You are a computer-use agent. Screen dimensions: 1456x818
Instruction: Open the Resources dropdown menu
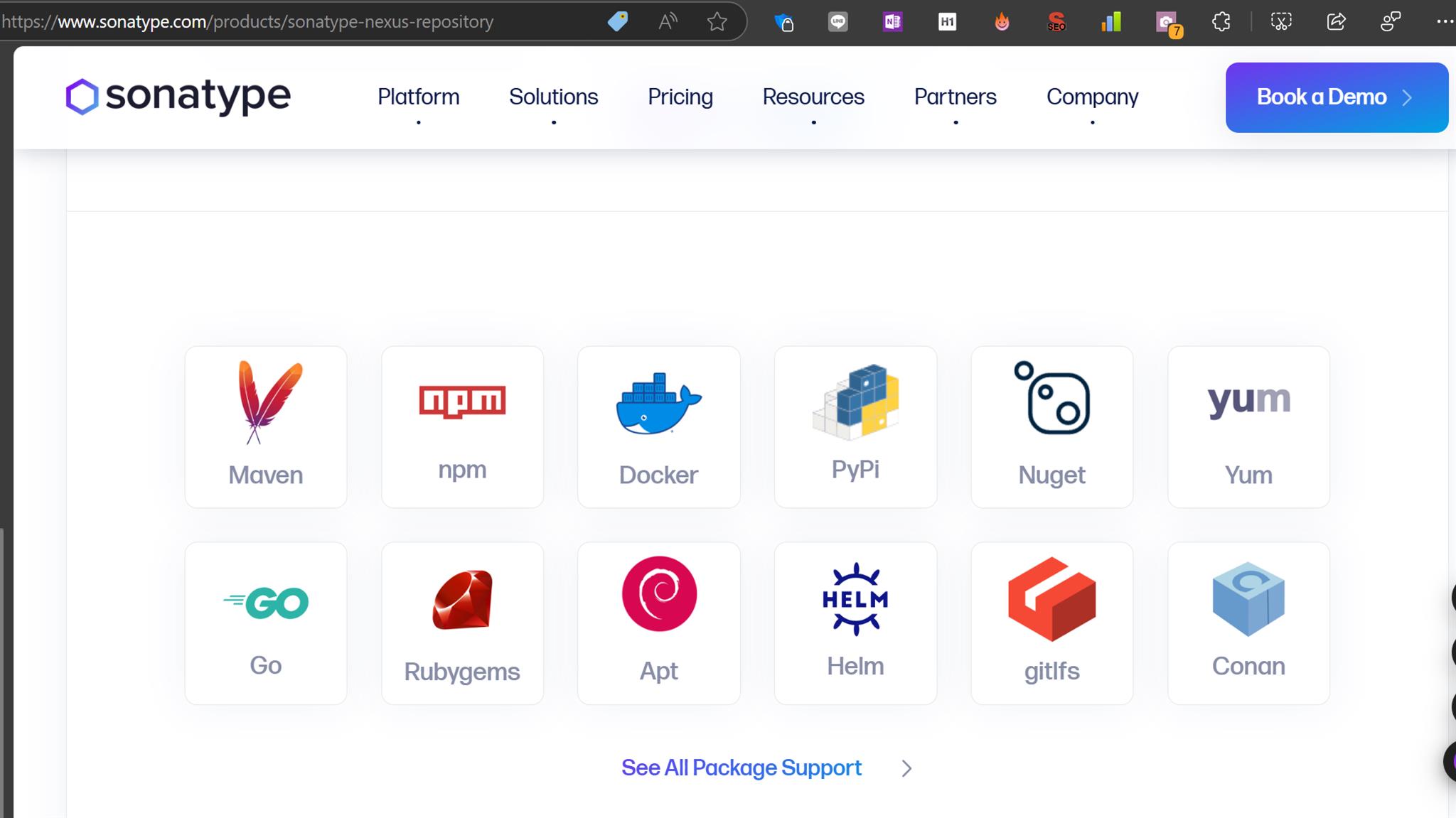[x=813, y=97]
